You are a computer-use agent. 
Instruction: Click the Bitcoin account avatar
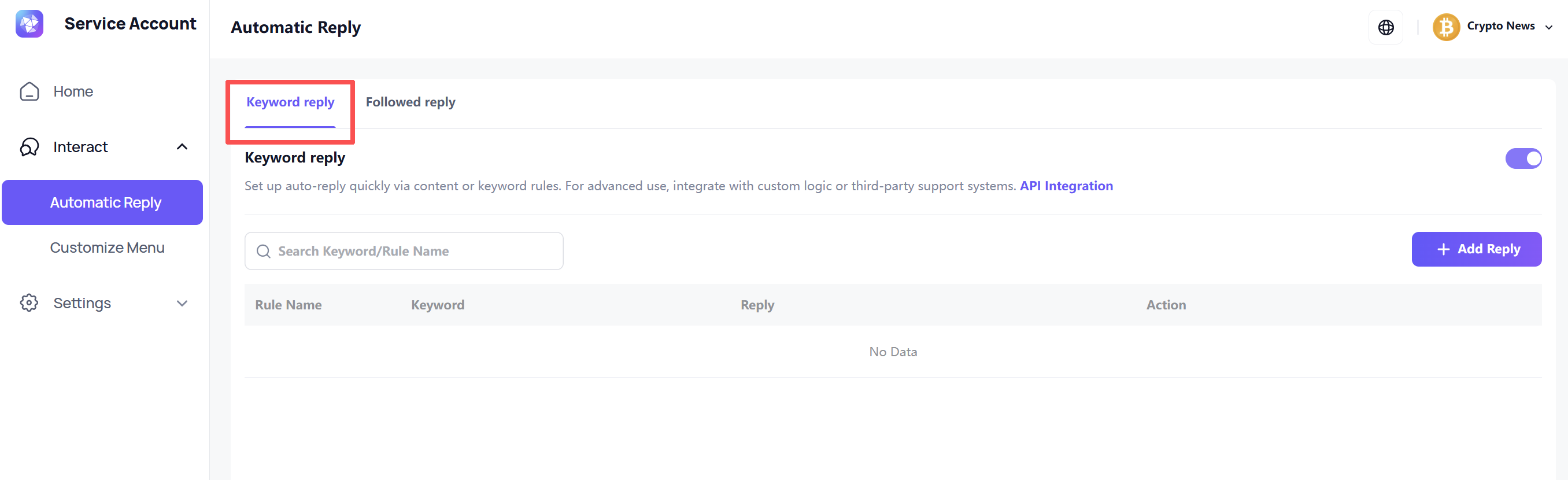tap(1445, 27)
